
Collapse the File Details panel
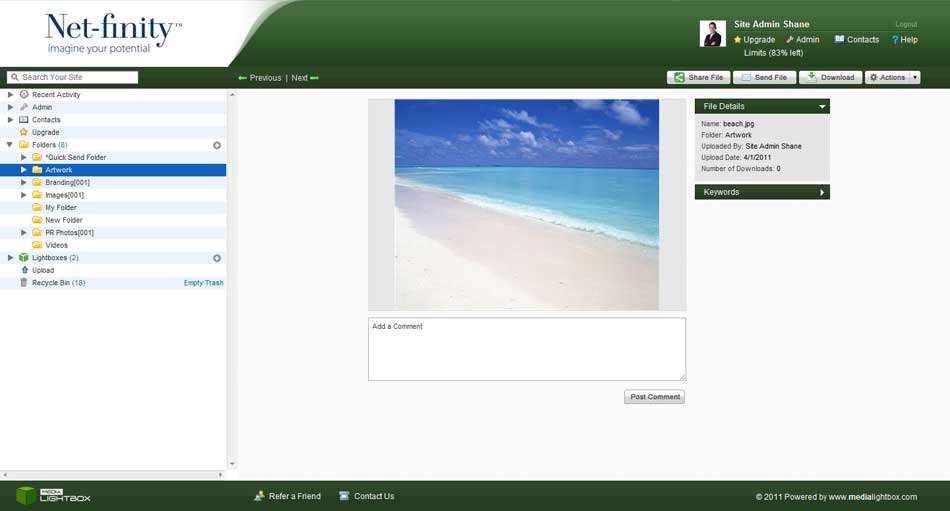click(x=822, y=106)
